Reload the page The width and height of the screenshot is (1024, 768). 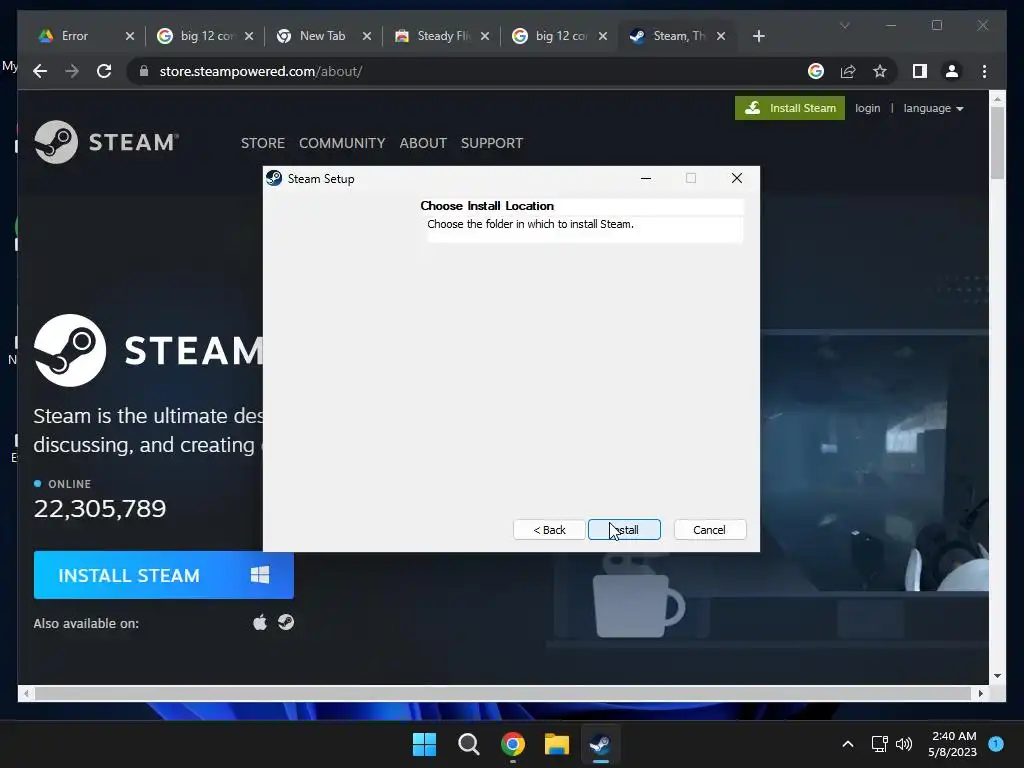point(104,71)
